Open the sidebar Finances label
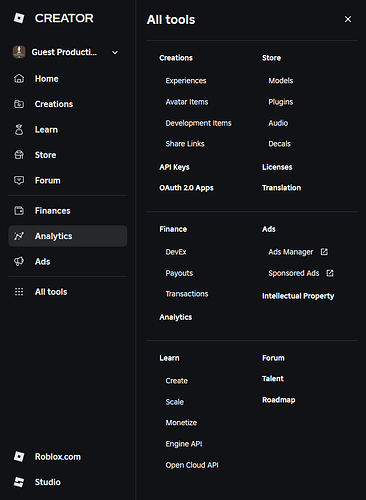Image resolution: width=366 pixels, height=500 pixels. 53,211
